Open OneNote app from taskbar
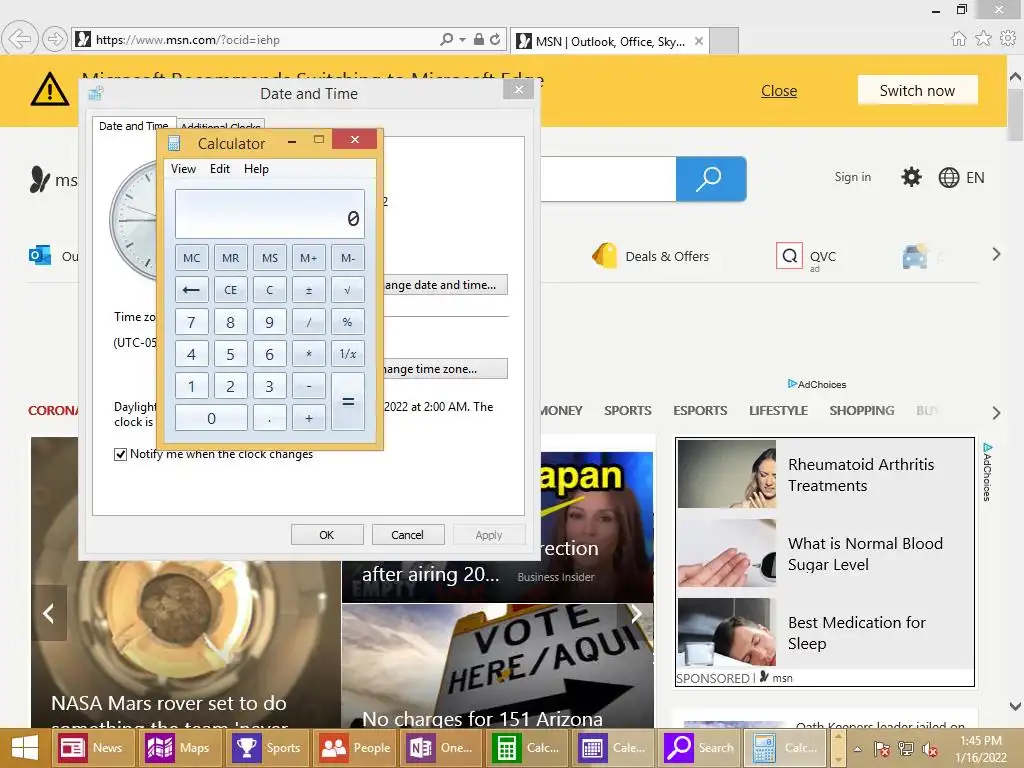This screenshot has height=768, width=1024. click(440, 748)
